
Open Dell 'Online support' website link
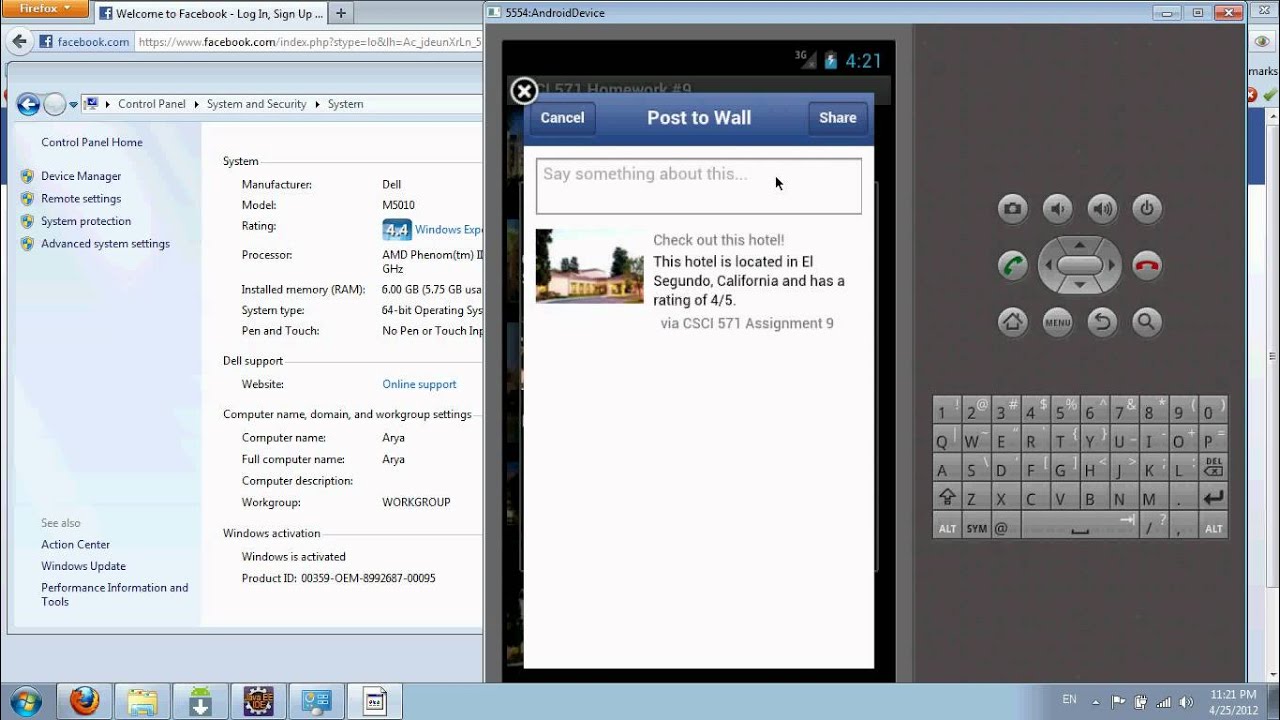click(x=419, y=384)
